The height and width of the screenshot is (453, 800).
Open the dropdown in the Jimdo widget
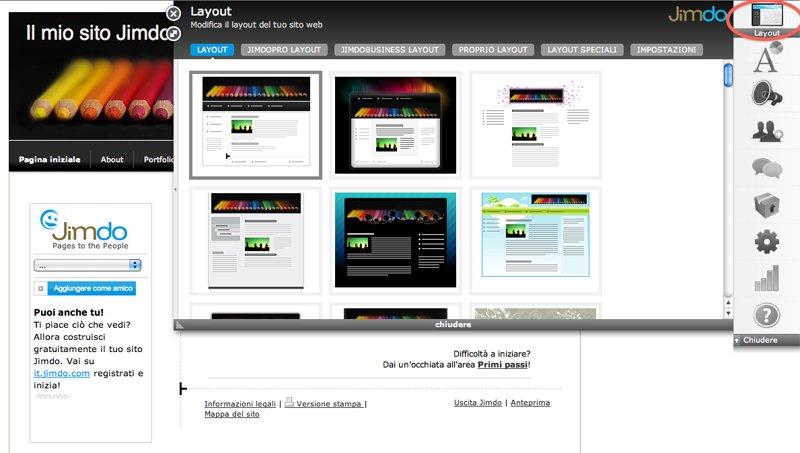pos(87,265)
